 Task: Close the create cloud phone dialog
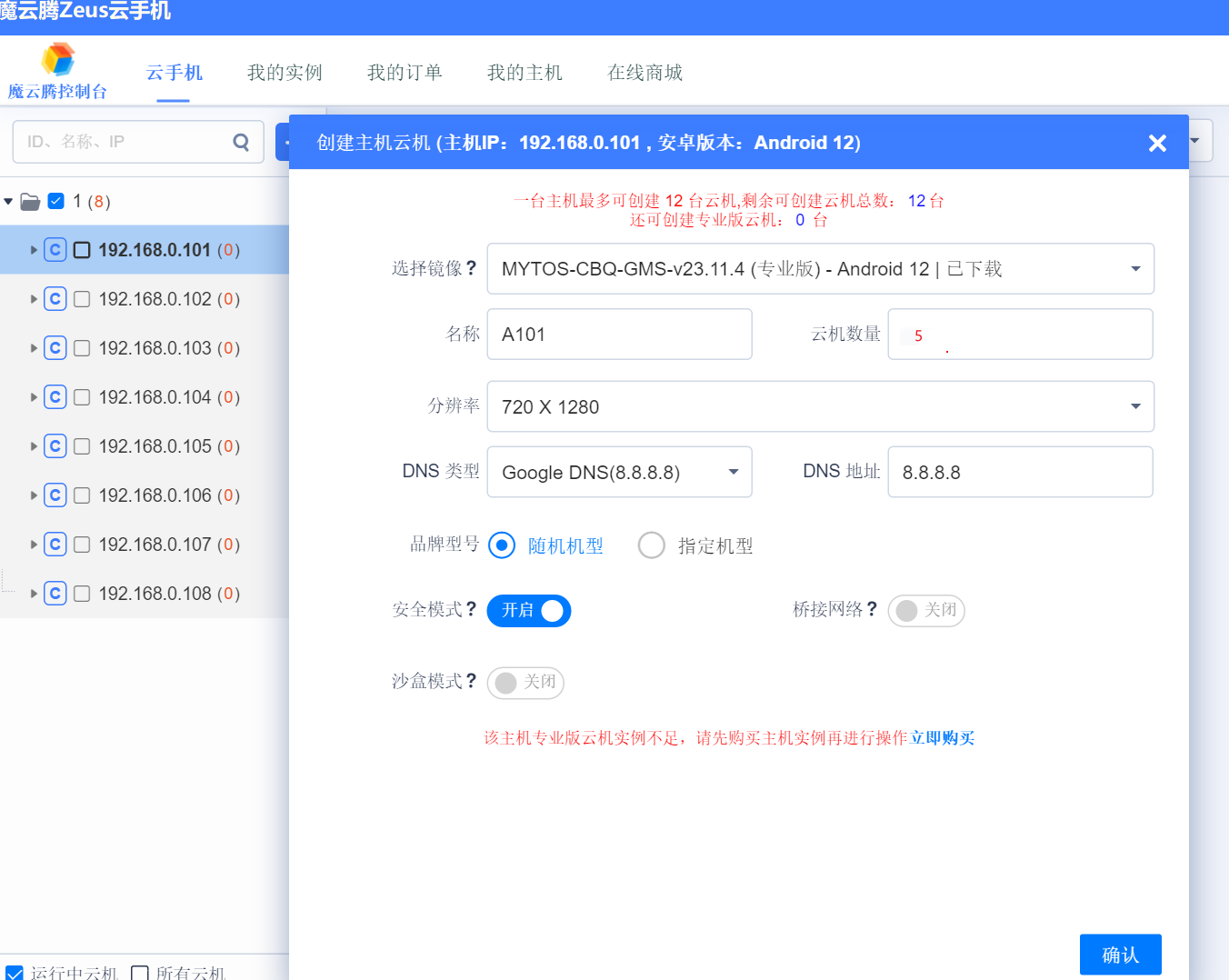pos(1157,143)
